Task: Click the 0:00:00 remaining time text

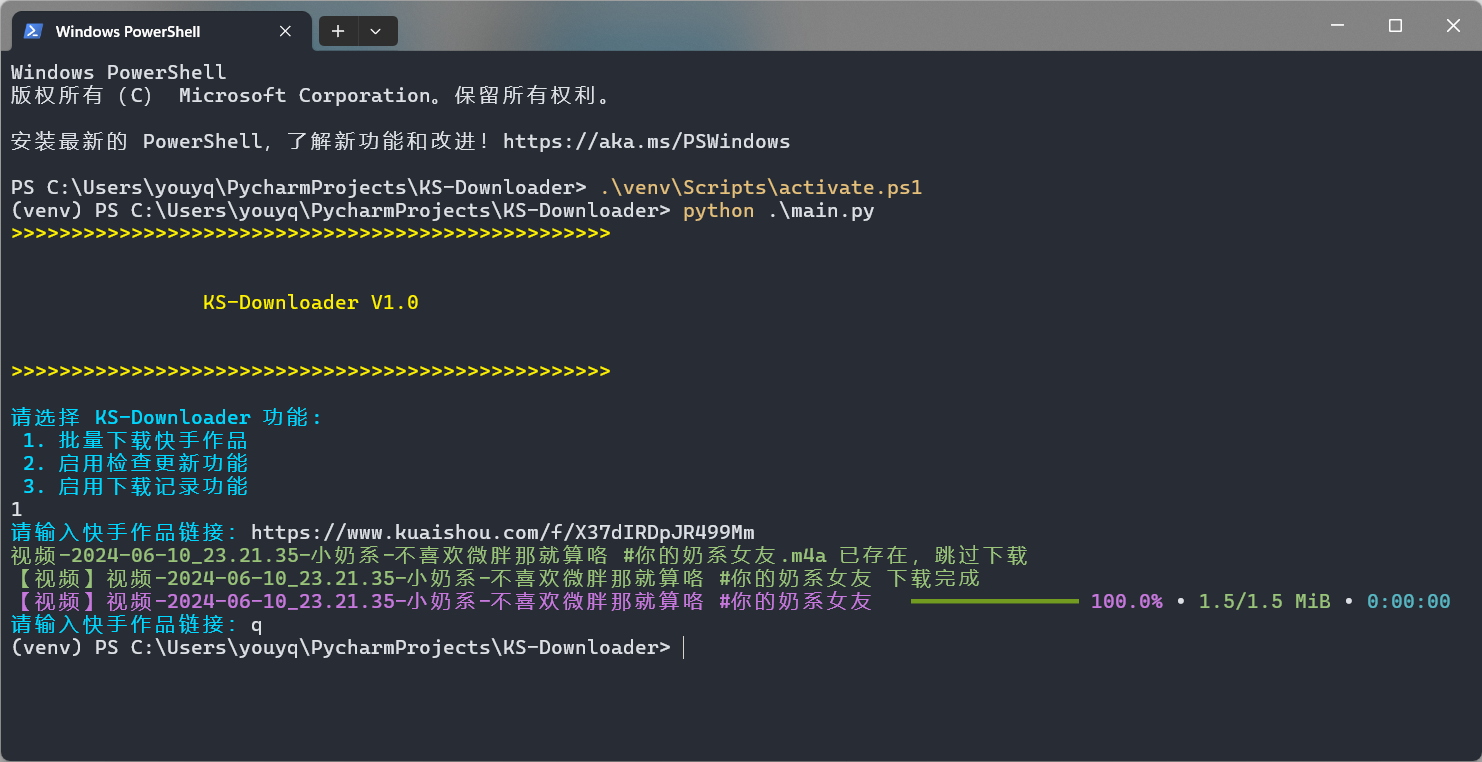Action: (1409, 601)
